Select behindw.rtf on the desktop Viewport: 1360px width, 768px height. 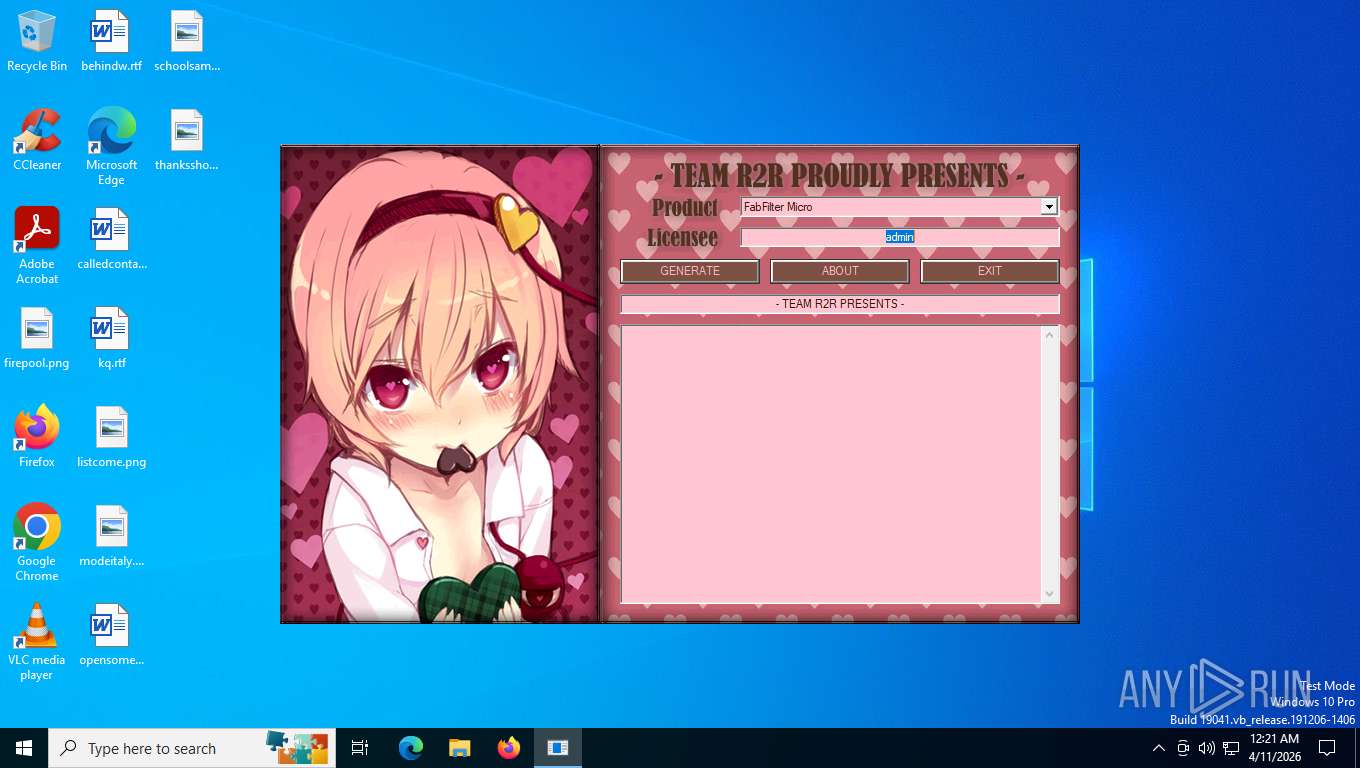(x=111, y=42)
